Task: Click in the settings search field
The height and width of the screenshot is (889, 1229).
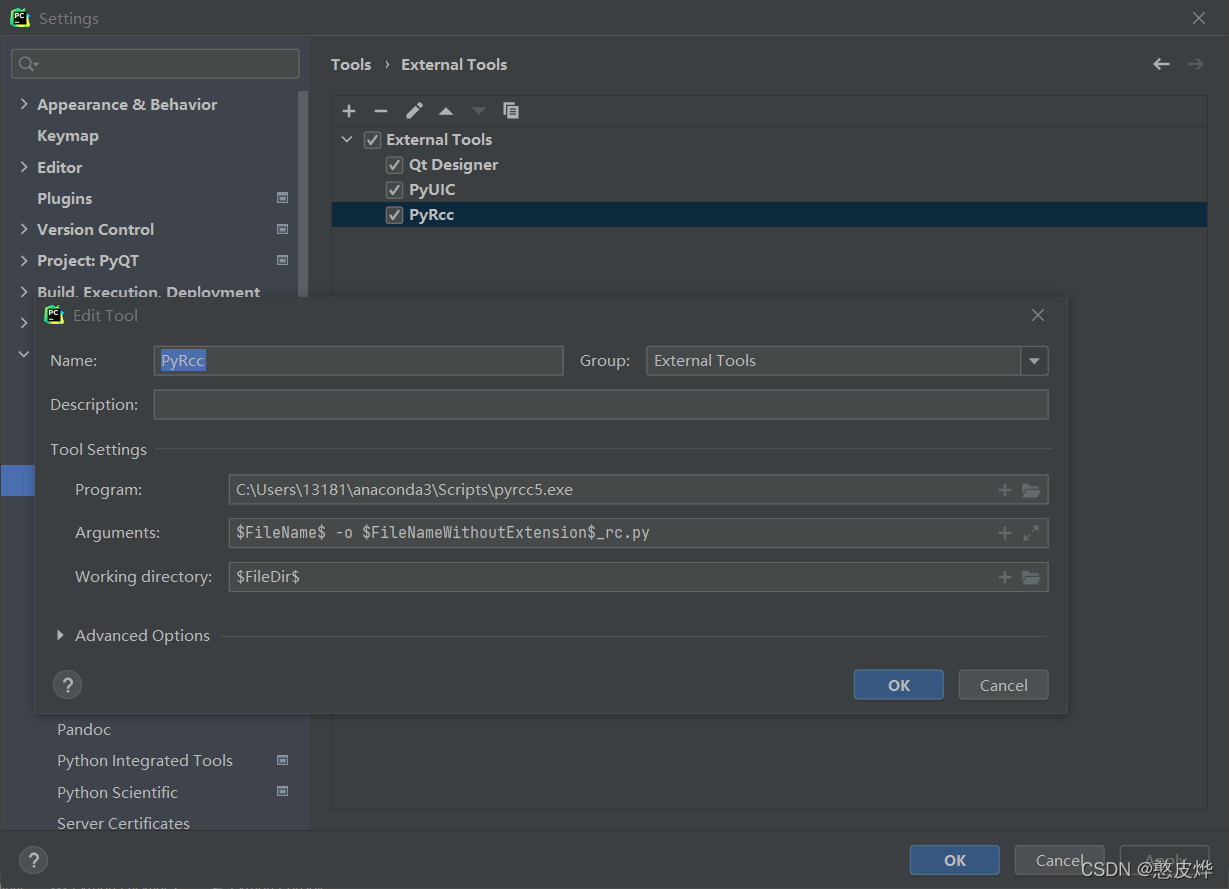Action: pos(155,64)
